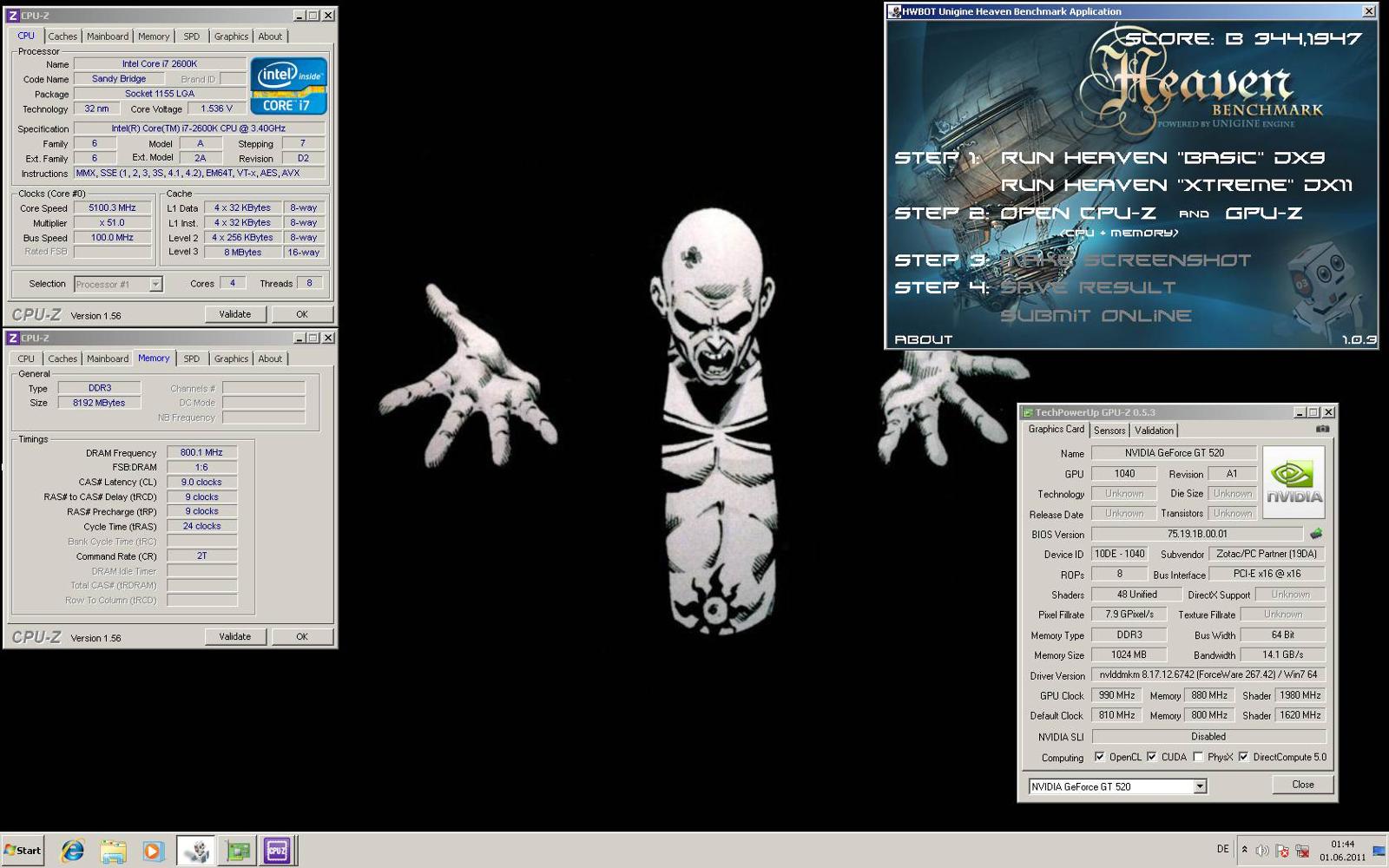Switch to the purple CPU-Z taskbar item
Screen dimensions: 1389x868
coord(277,851)
